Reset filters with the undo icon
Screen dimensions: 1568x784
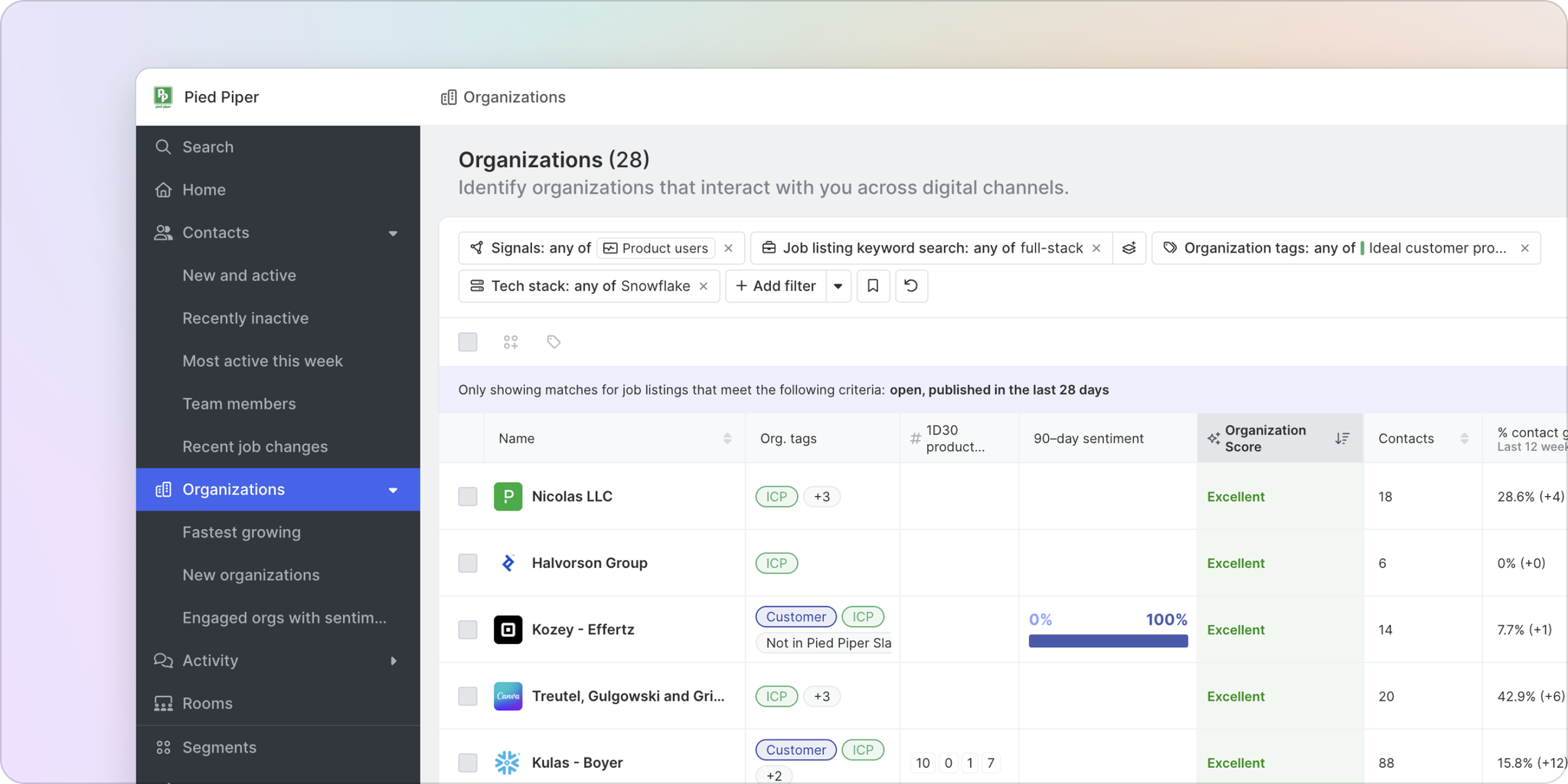coord(911,286)
